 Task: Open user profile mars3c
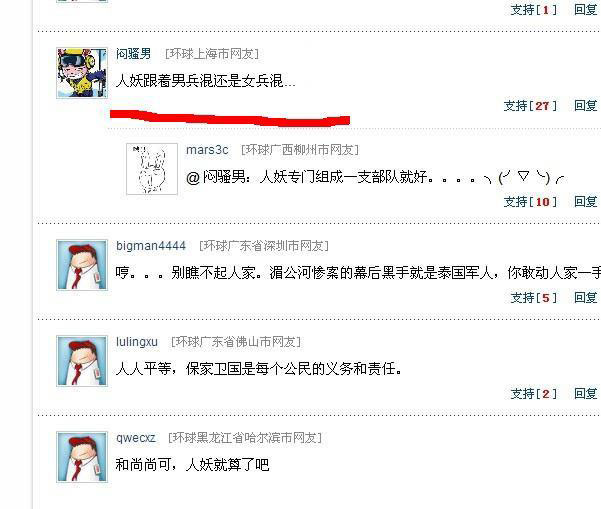[207, 149]
